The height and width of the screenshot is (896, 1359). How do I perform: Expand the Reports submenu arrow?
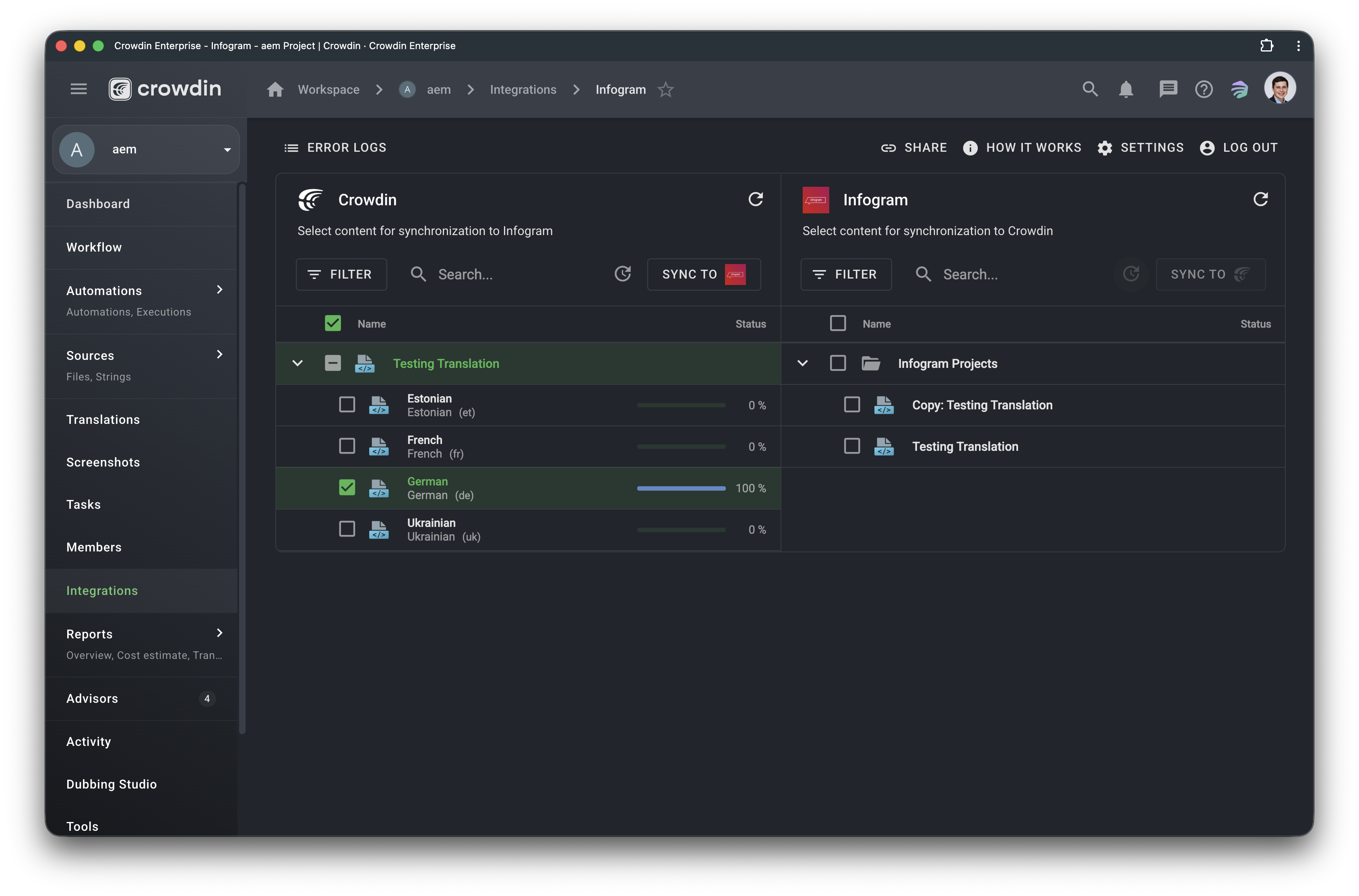[219, 633]
